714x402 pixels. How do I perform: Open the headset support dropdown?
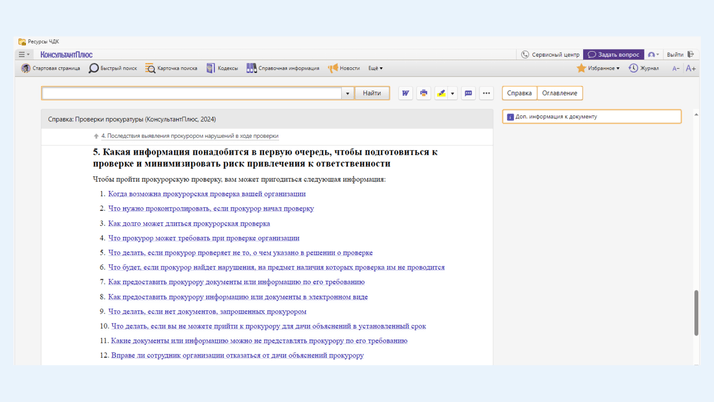pyautogui.click(x=653, y=55)
